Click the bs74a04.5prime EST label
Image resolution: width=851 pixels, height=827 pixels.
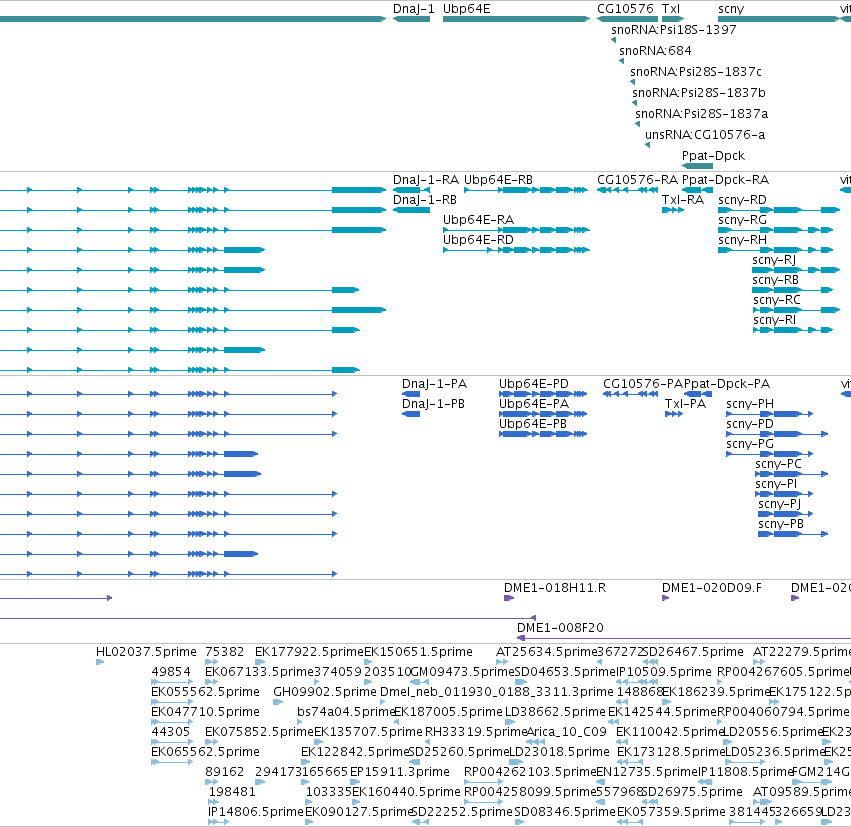coord(346,712)
